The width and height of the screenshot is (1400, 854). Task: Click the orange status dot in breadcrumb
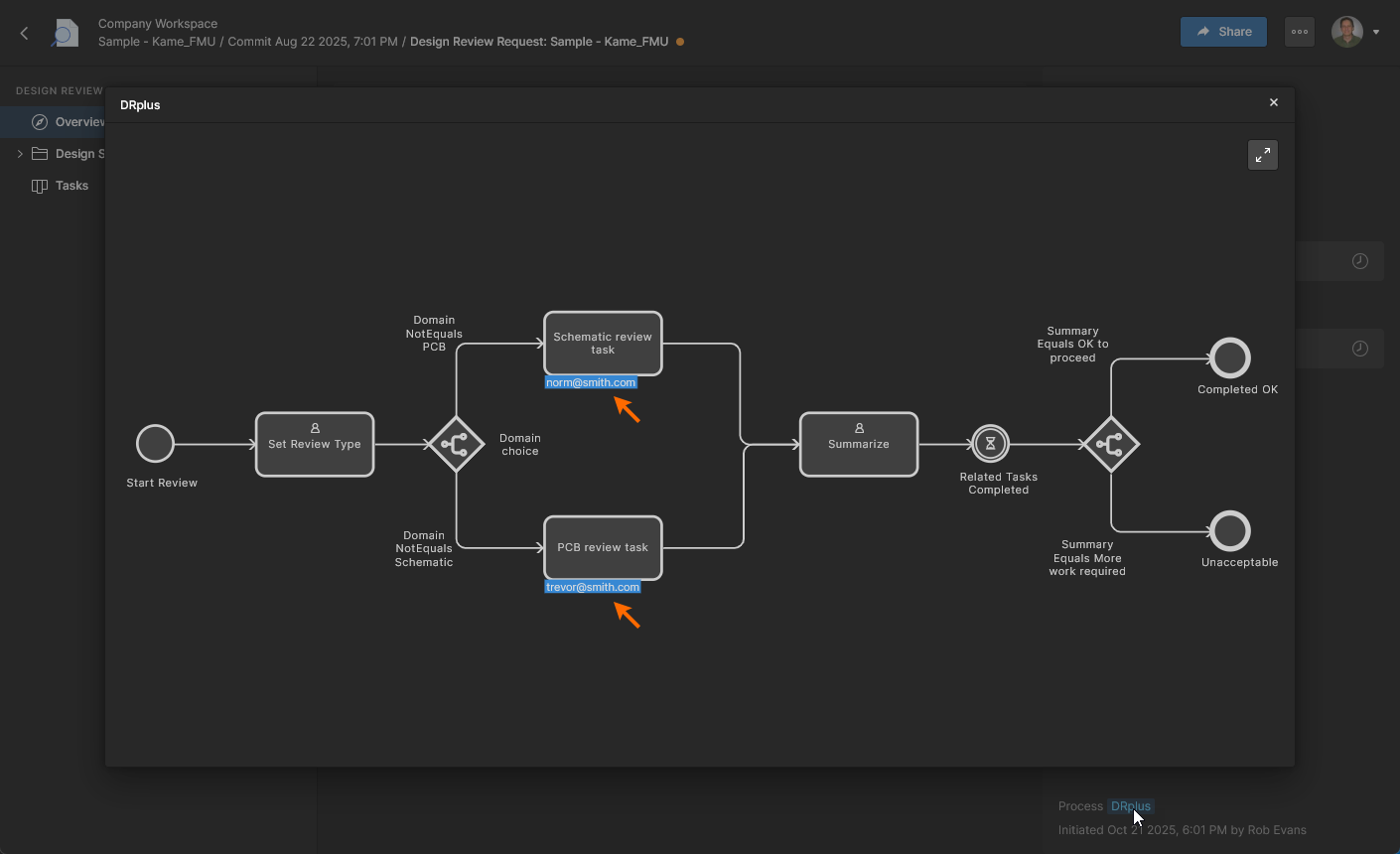pos(680,42)
